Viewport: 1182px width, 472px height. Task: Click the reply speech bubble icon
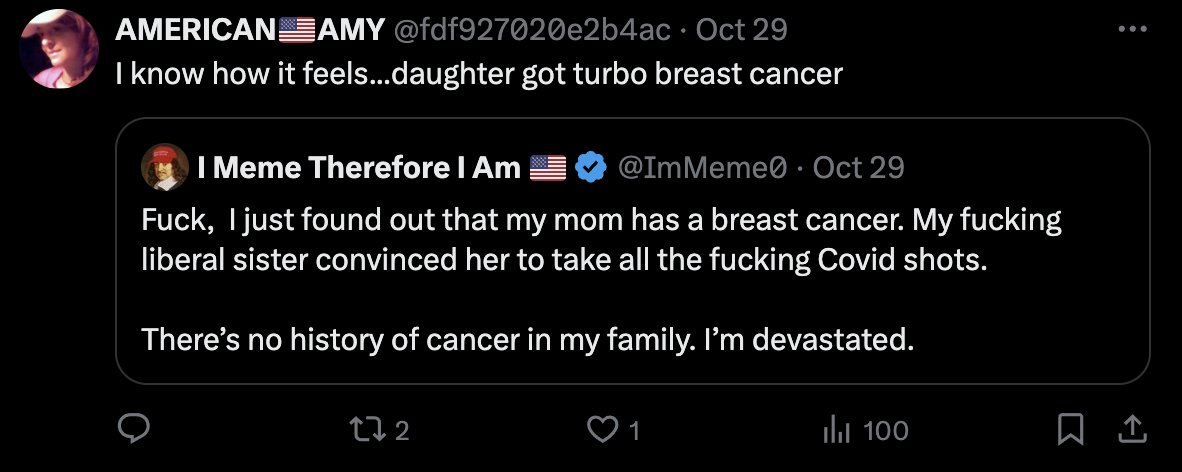tap(134, 430)
